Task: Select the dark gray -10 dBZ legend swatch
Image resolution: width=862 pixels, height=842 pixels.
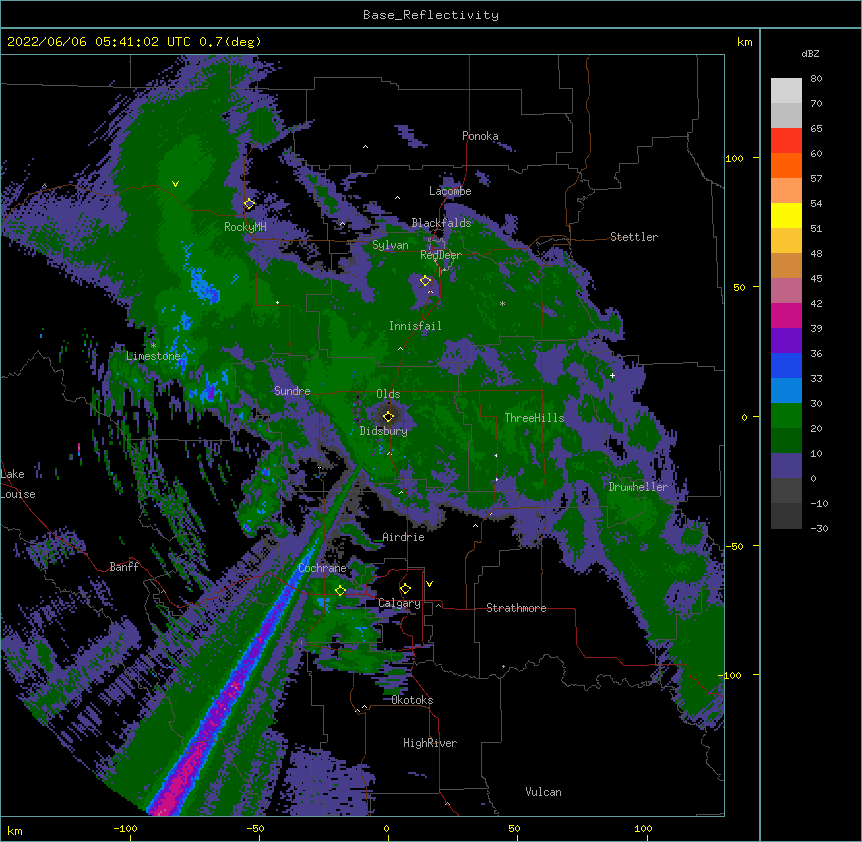Action: [x=786, y=516]
